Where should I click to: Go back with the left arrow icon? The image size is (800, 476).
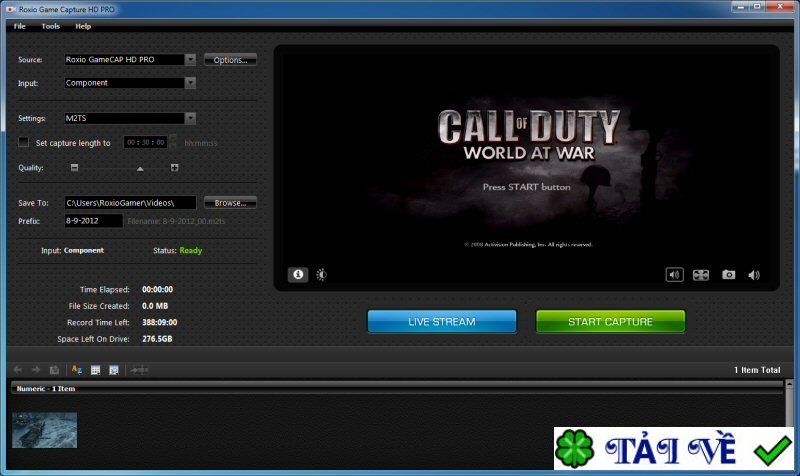[x=18, y=369]
